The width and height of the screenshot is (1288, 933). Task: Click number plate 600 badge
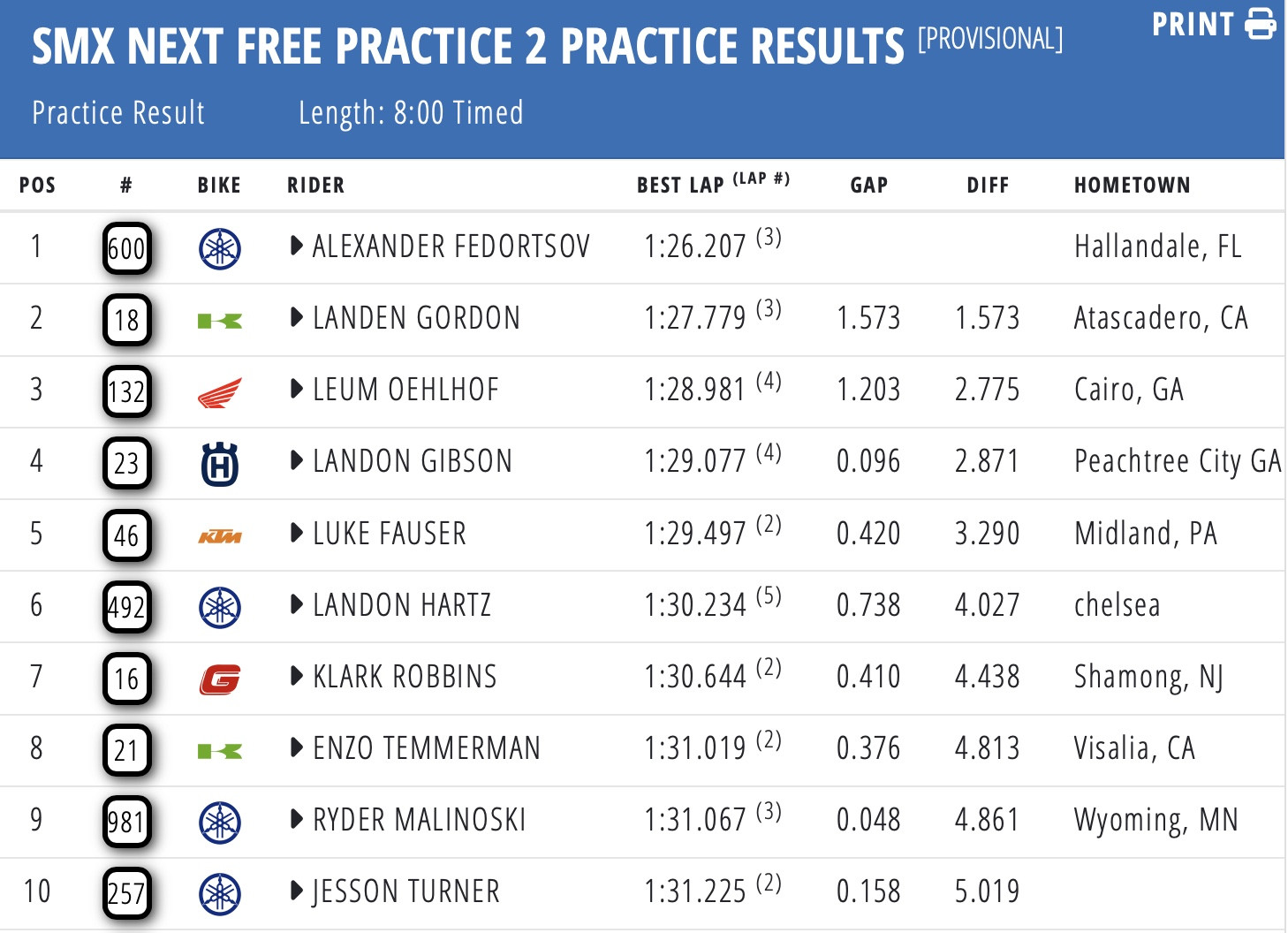[126, 248]
